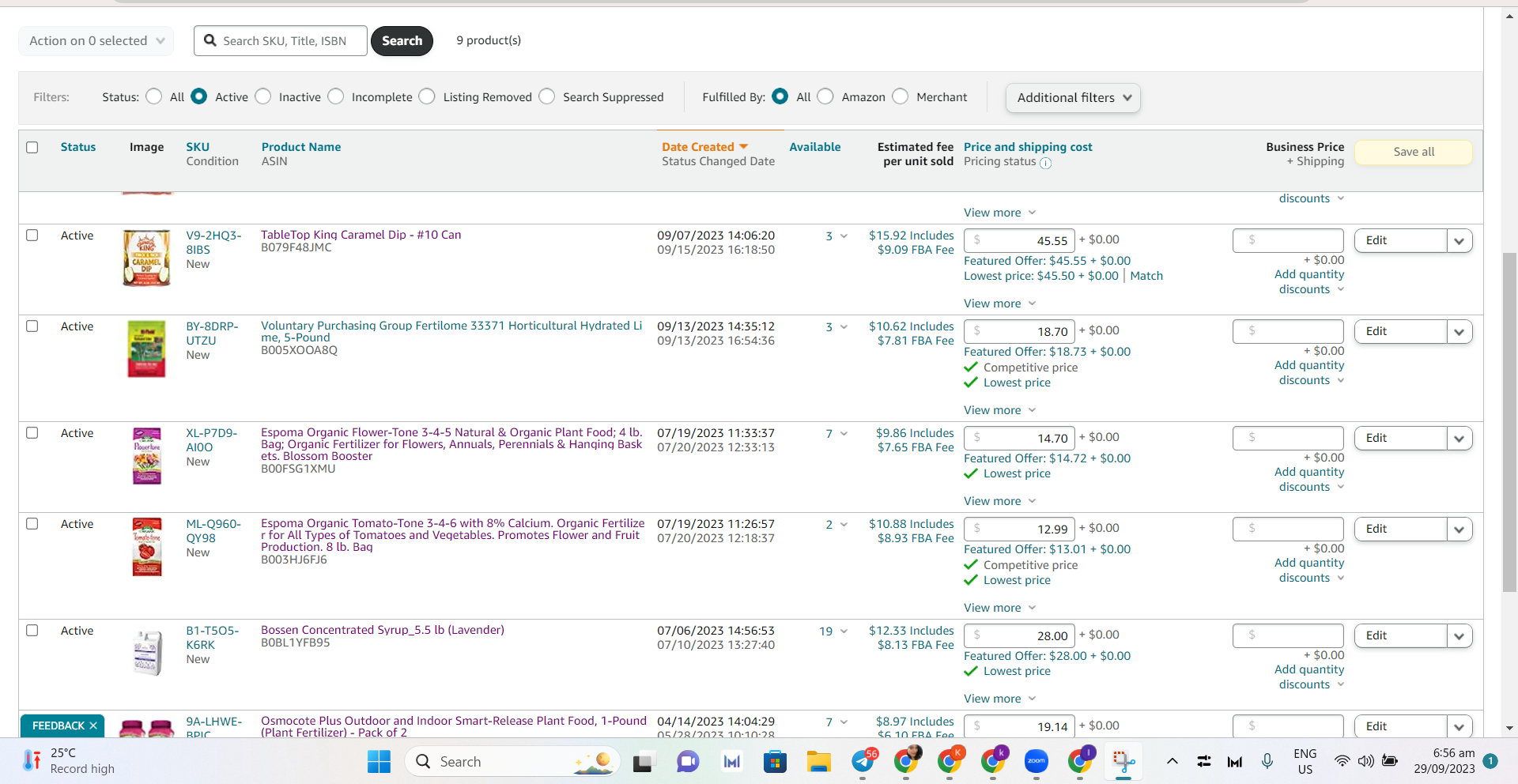Click the magnifier icon in SKU search box
The width and height of the screenshot is (1518, 784).
point(210,40)
